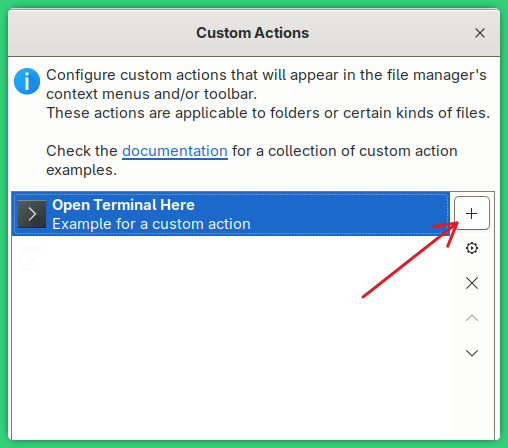The height and width of the screenshot is (448, 508).
Task: Click the faint play icon below the list
Action: tap(31, 258)
